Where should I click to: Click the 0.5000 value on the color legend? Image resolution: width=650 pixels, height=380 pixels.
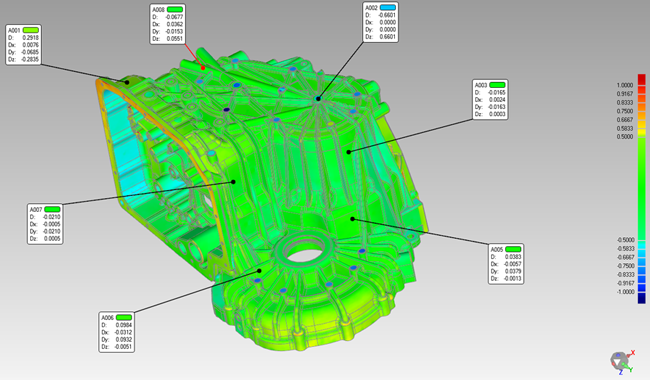tap(625, 137)
